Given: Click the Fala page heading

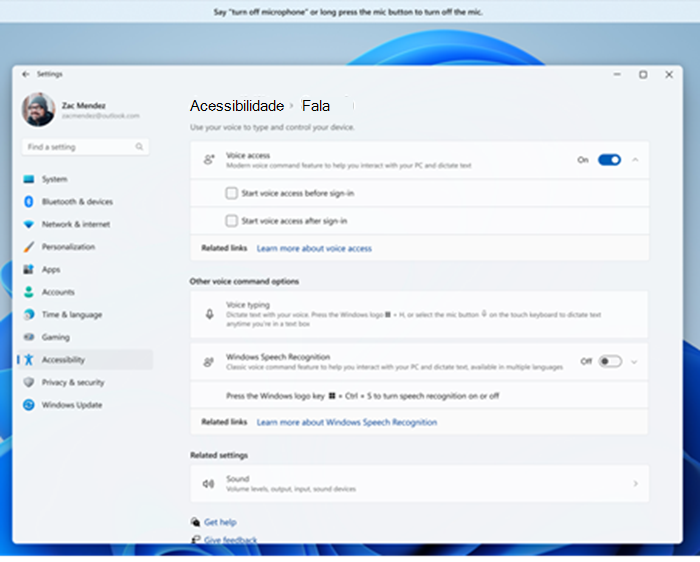Looking at the screenshot, I should (316, 106).
